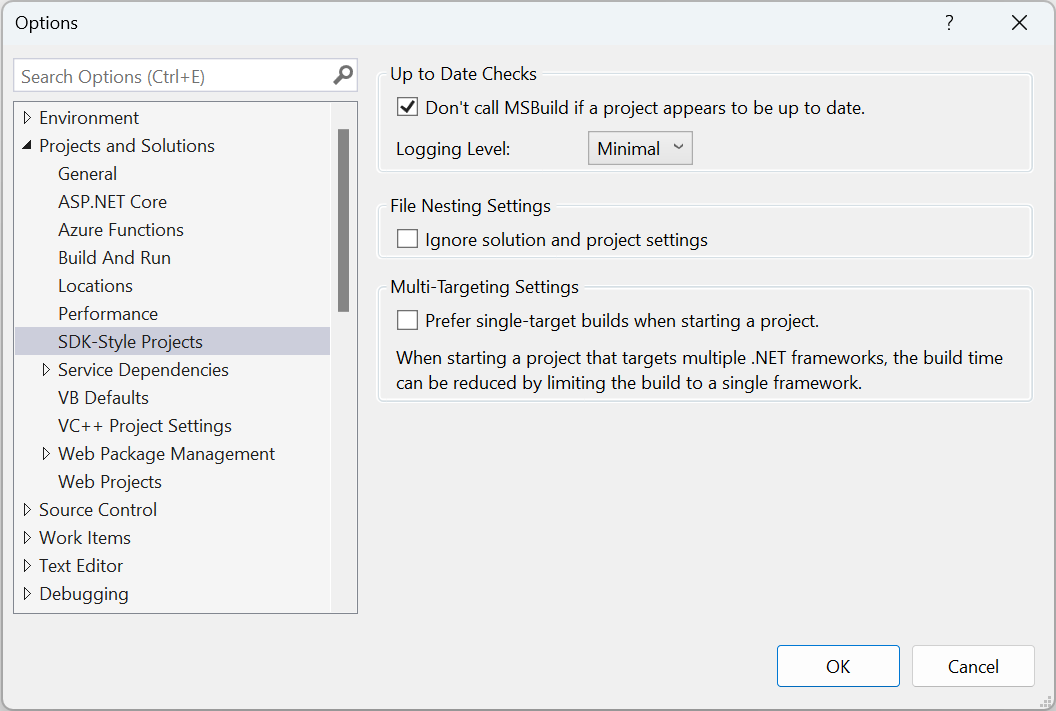
Task: Select ASP.NET Core options page
Action: click(112, 202)
